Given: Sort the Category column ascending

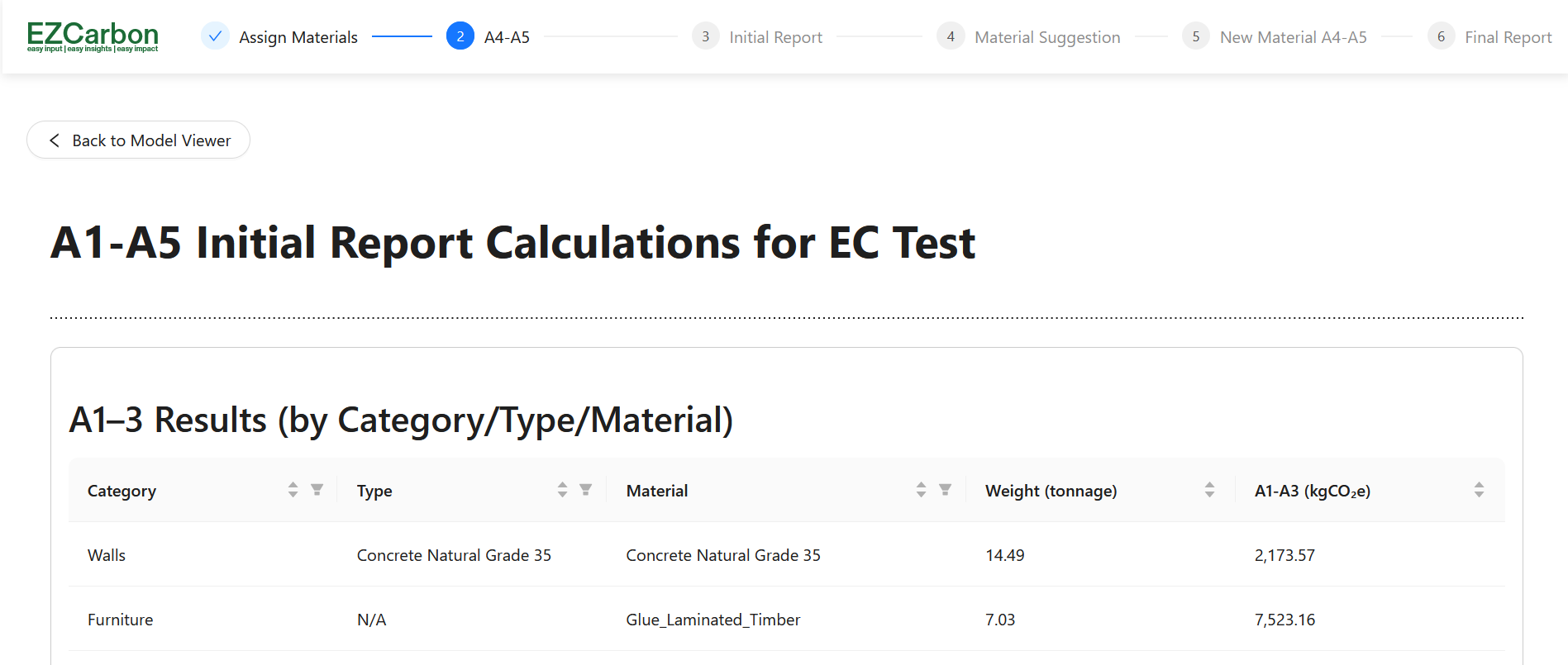Looking at the screenshot, I should tap(292, 489).
